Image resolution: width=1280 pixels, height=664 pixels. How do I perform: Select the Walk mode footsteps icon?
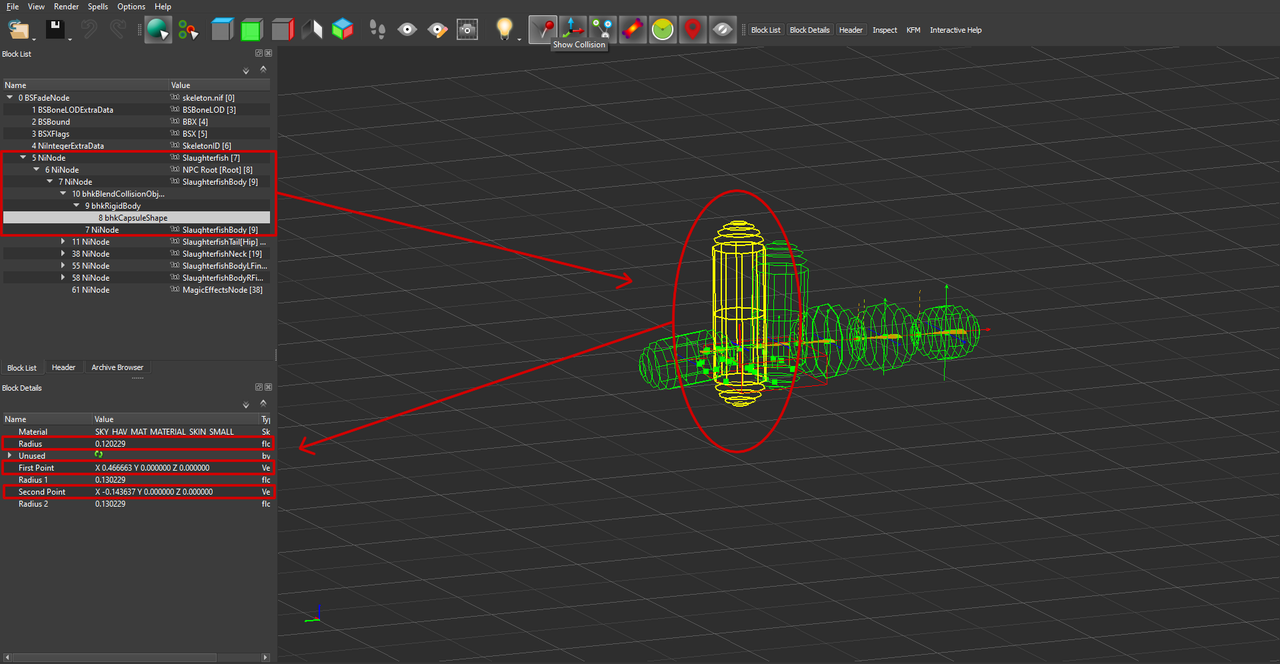pyautogui.click(x=377, y=30)
